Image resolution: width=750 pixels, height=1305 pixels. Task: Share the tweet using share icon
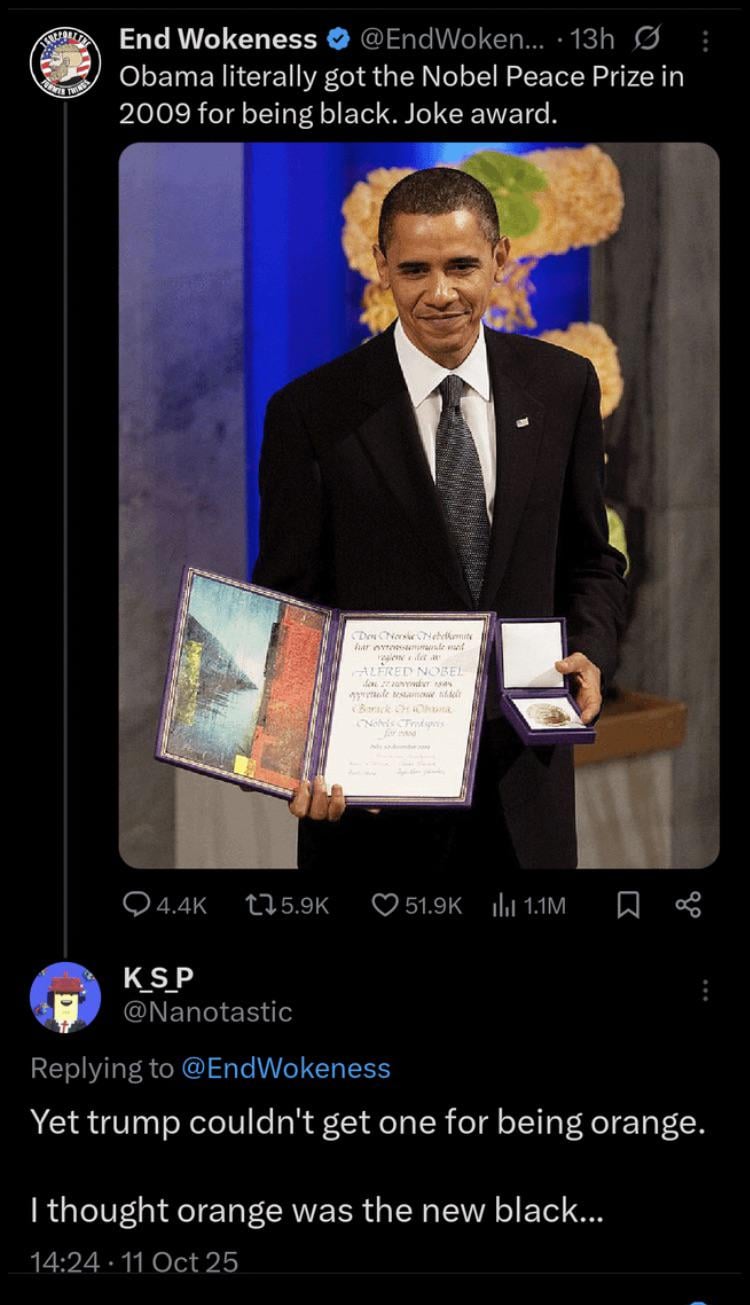[688, 905]
